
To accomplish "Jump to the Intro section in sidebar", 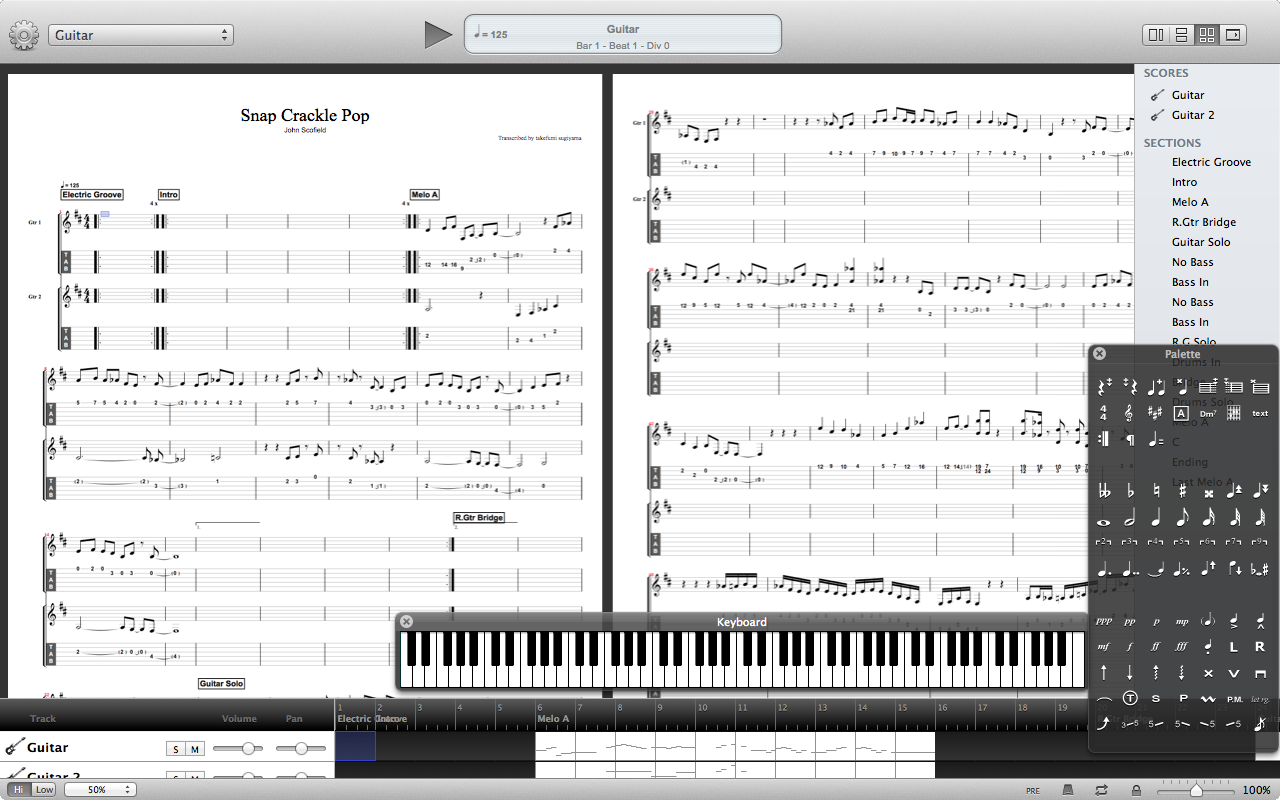I will pos(1184,182).
